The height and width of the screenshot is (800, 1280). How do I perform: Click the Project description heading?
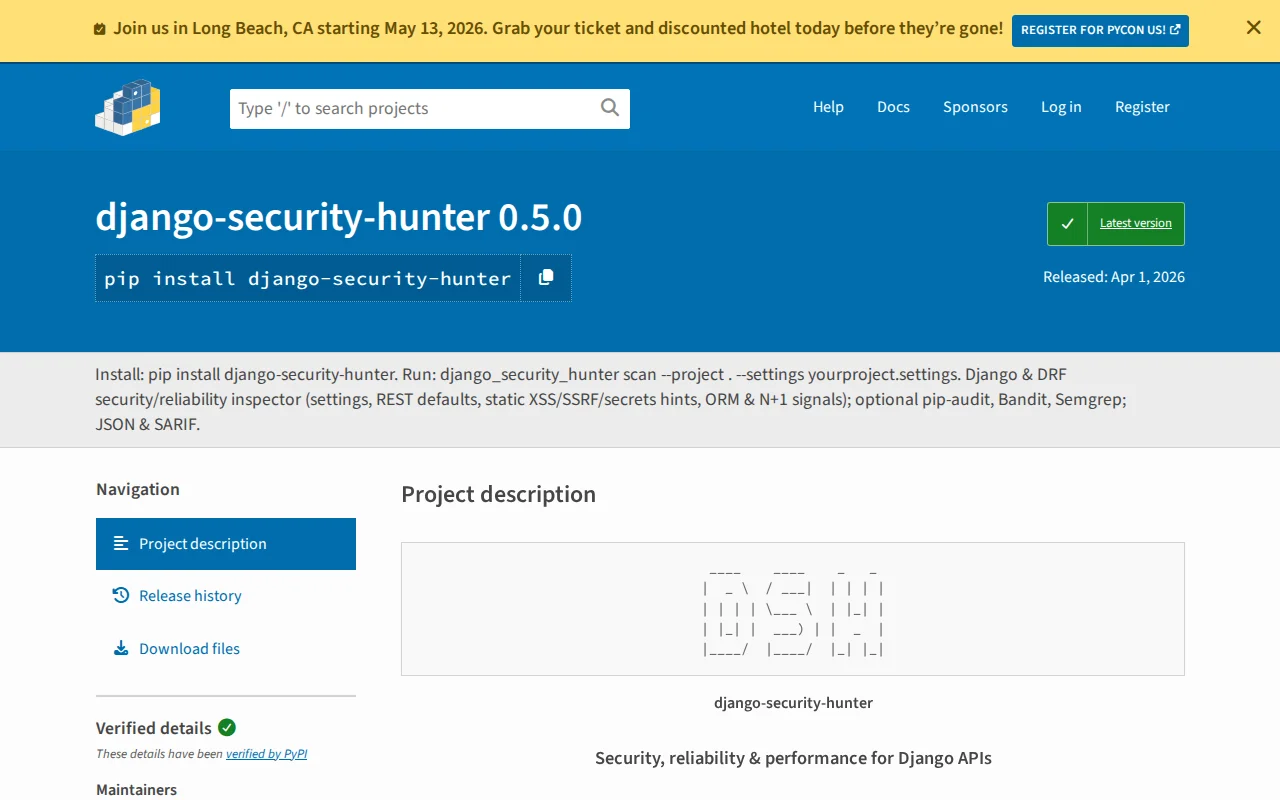[498, 494]
